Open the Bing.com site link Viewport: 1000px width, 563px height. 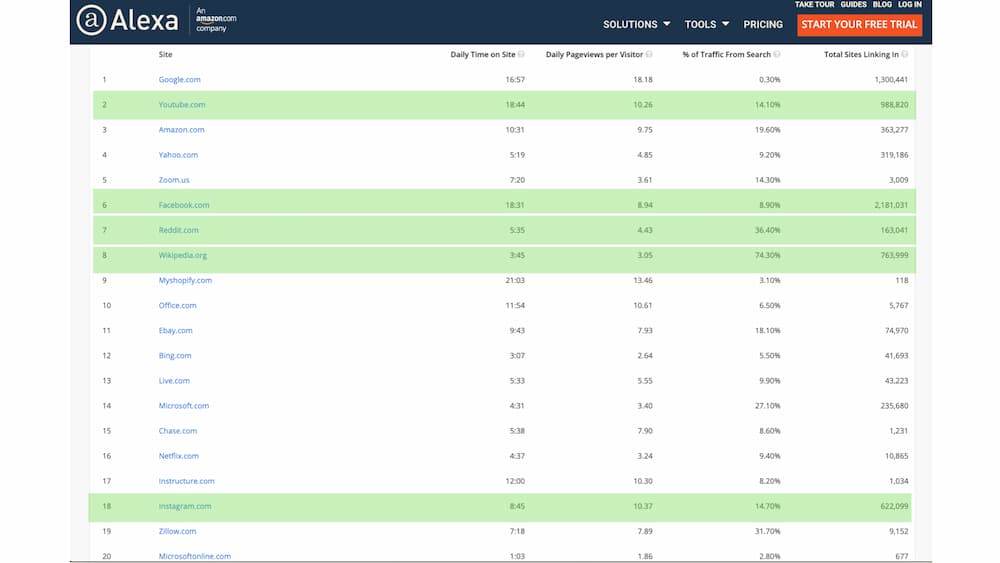click(x=175, y=356)
